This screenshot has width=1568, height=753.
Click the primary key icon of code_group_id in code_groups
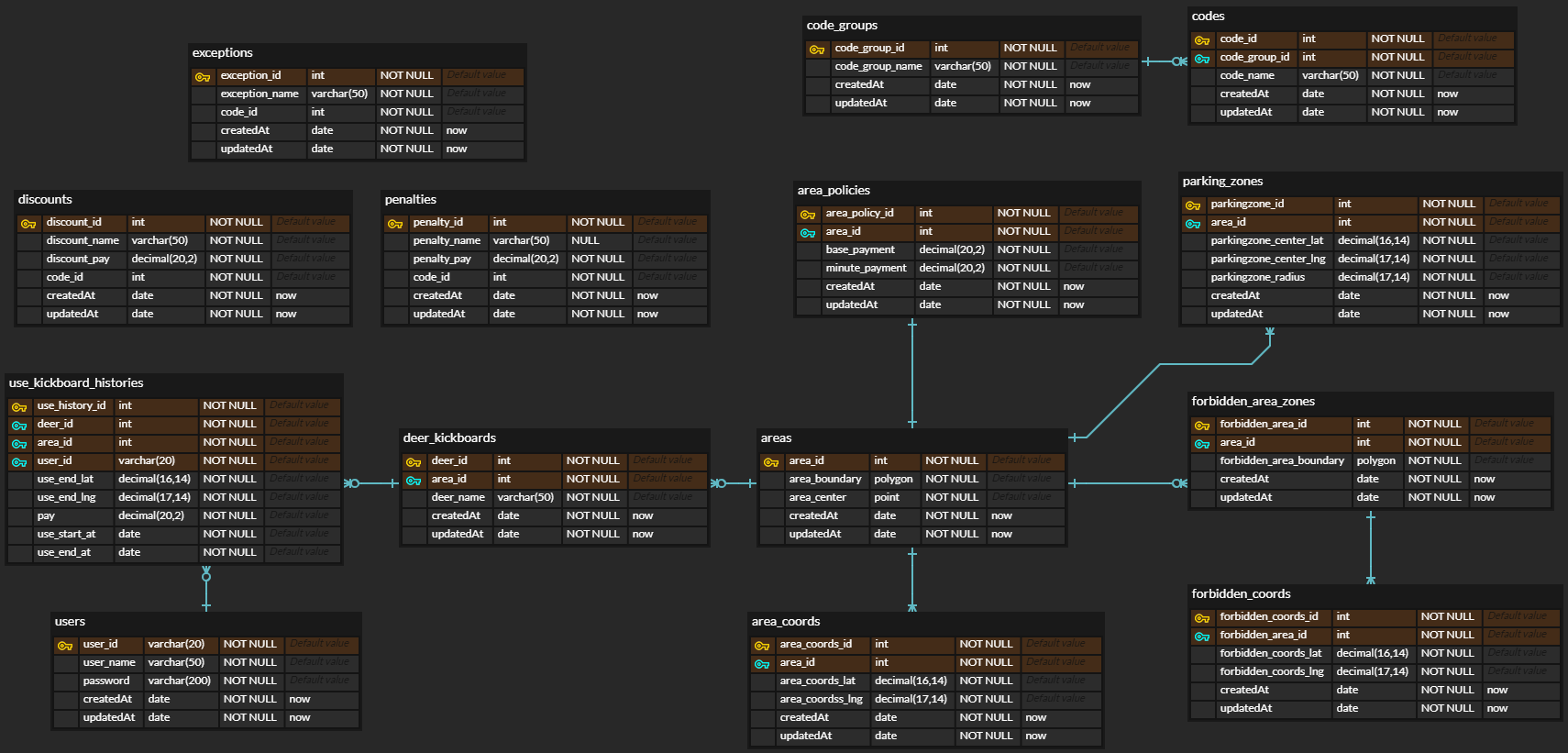click(x=817, y=50)
